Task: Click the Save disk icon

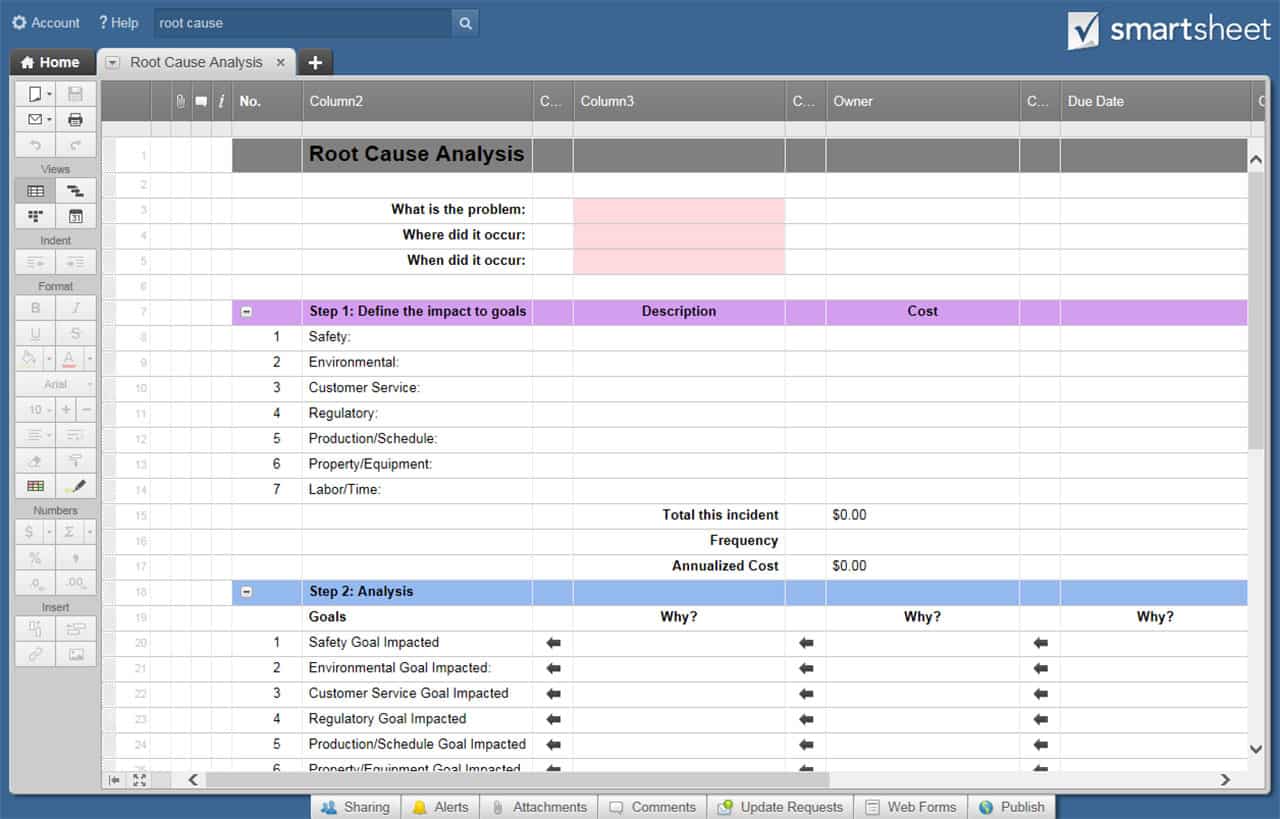Action: (75, 94)
